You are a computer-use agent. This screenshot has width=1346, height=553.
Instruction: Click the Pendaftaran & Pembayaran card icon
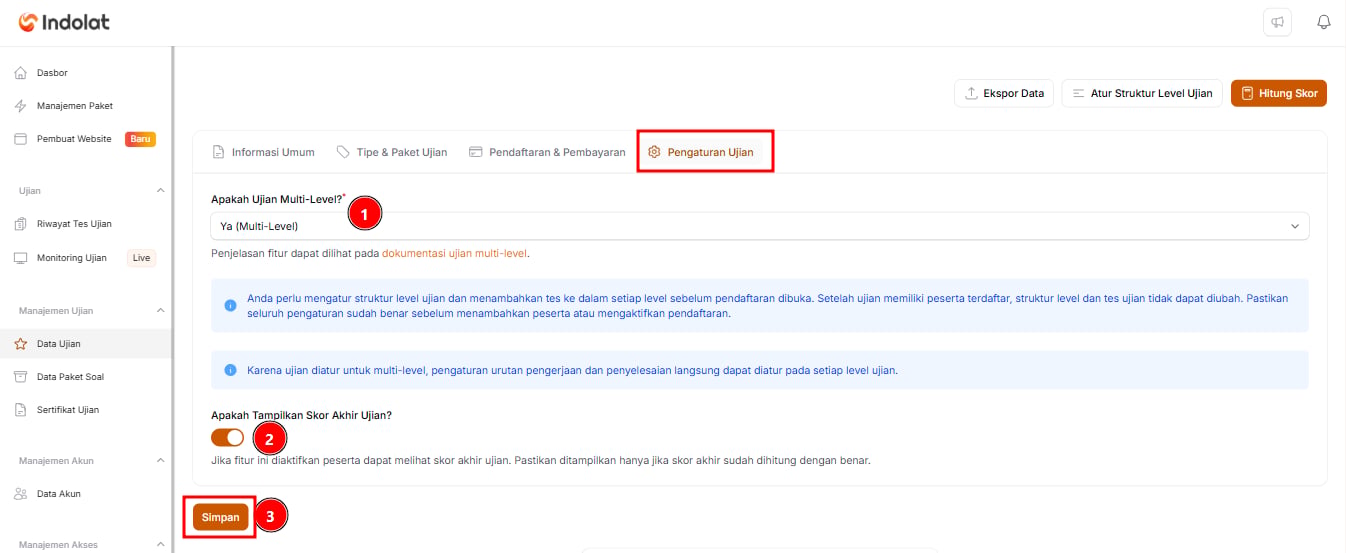coord(476,152)
